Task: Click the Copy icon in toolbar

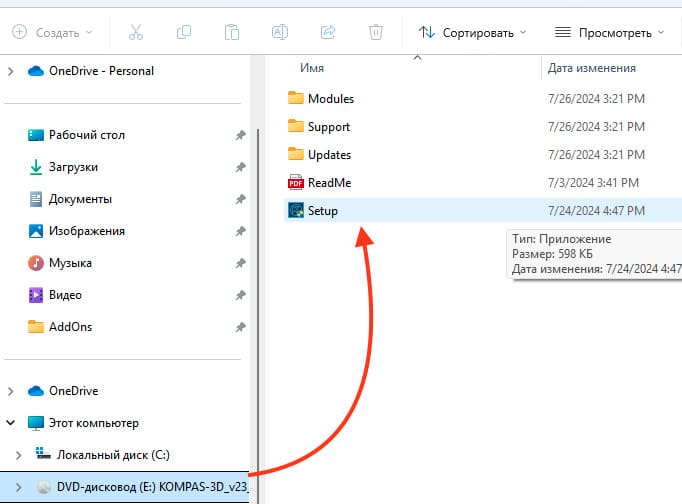Action: pos(184,33)
